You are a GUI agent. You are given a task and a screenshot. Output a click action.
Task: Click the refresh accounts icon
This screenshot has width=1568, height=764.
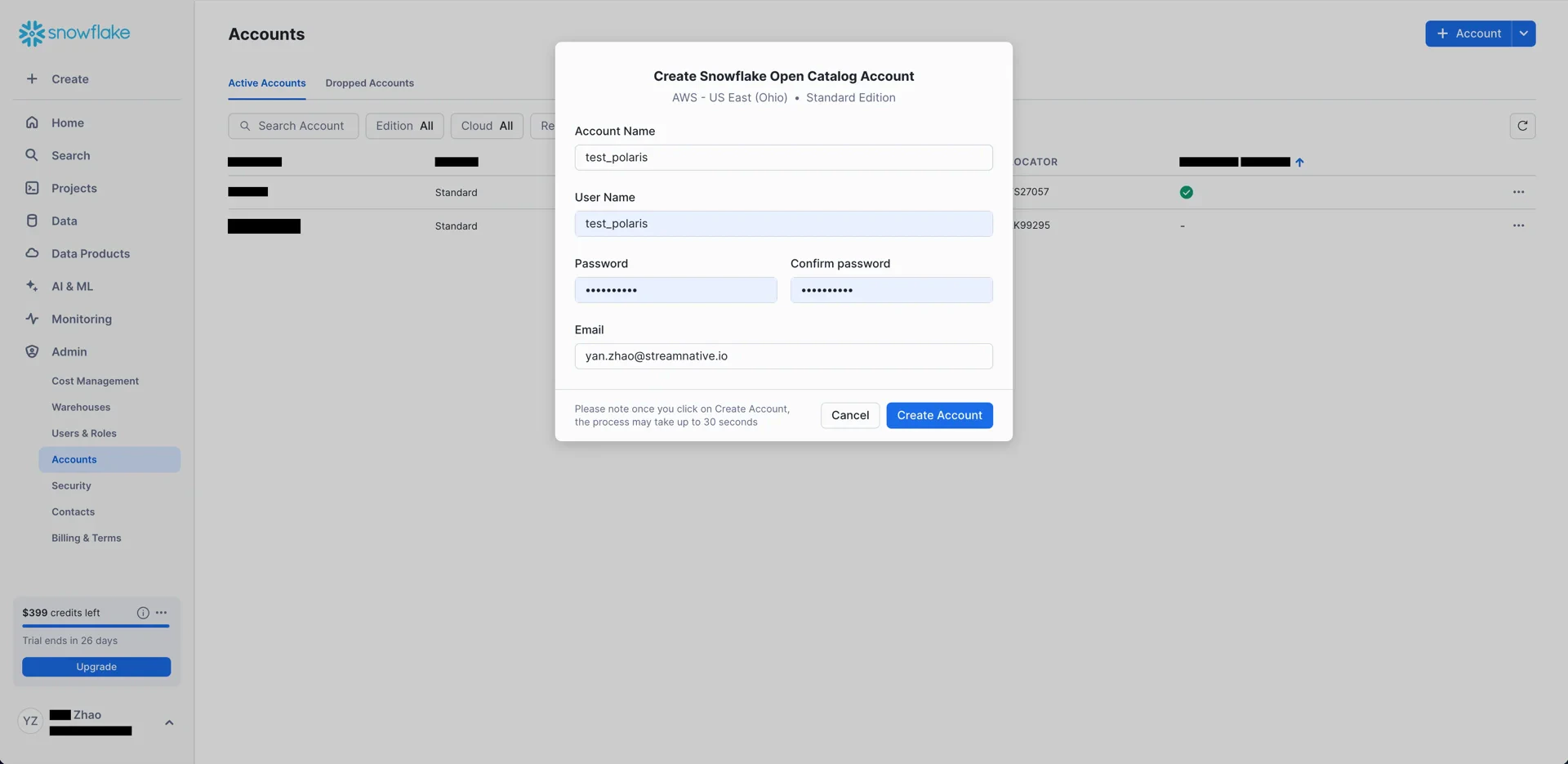coord(1522,126)
